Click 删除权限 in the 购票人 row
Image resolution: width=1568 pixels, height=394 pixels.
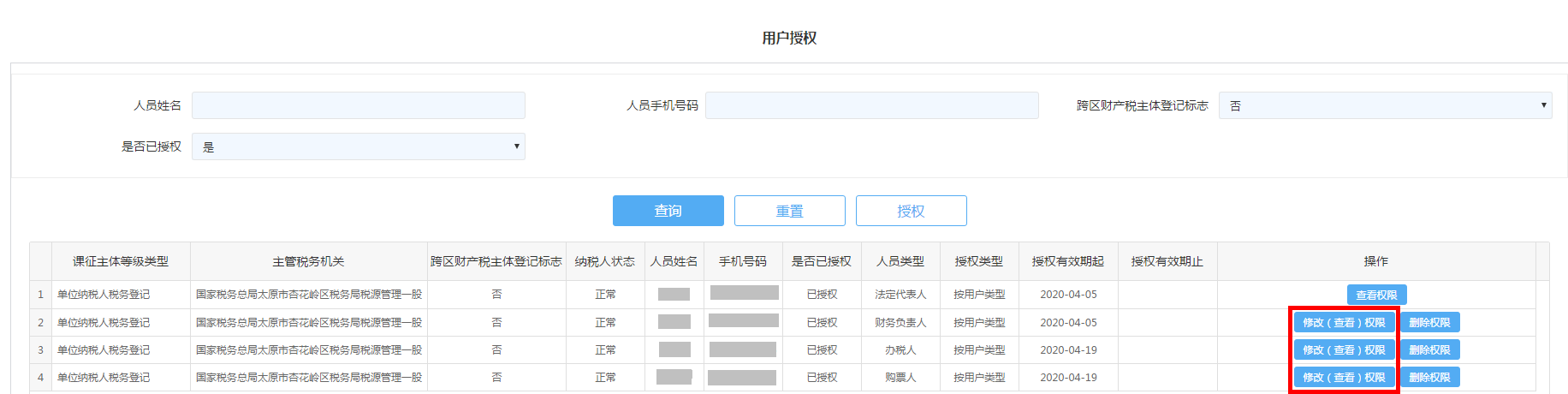(x=1429, y=378)
